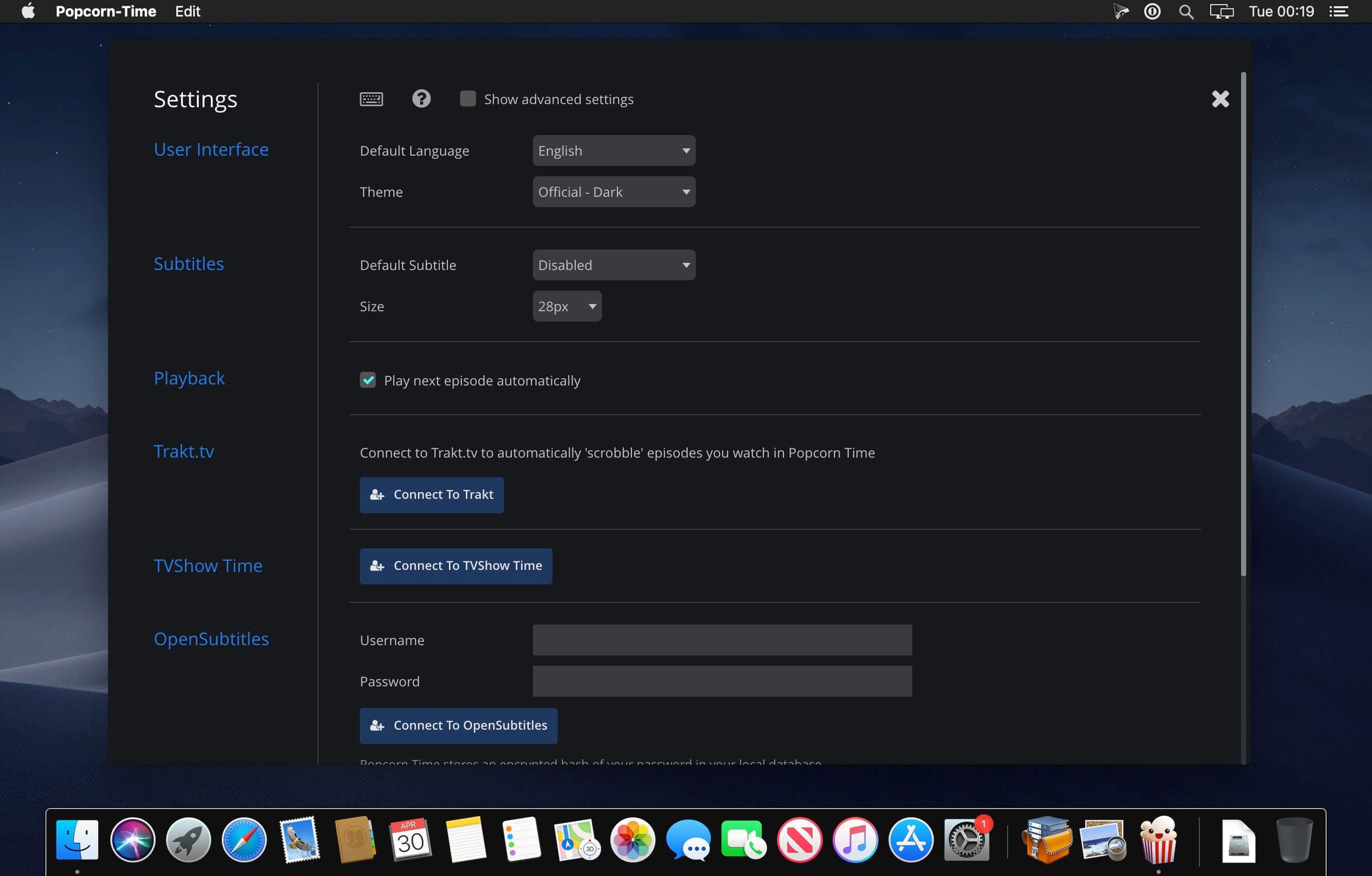
Task: Click the Playback section heading
Action: [189, 378]
